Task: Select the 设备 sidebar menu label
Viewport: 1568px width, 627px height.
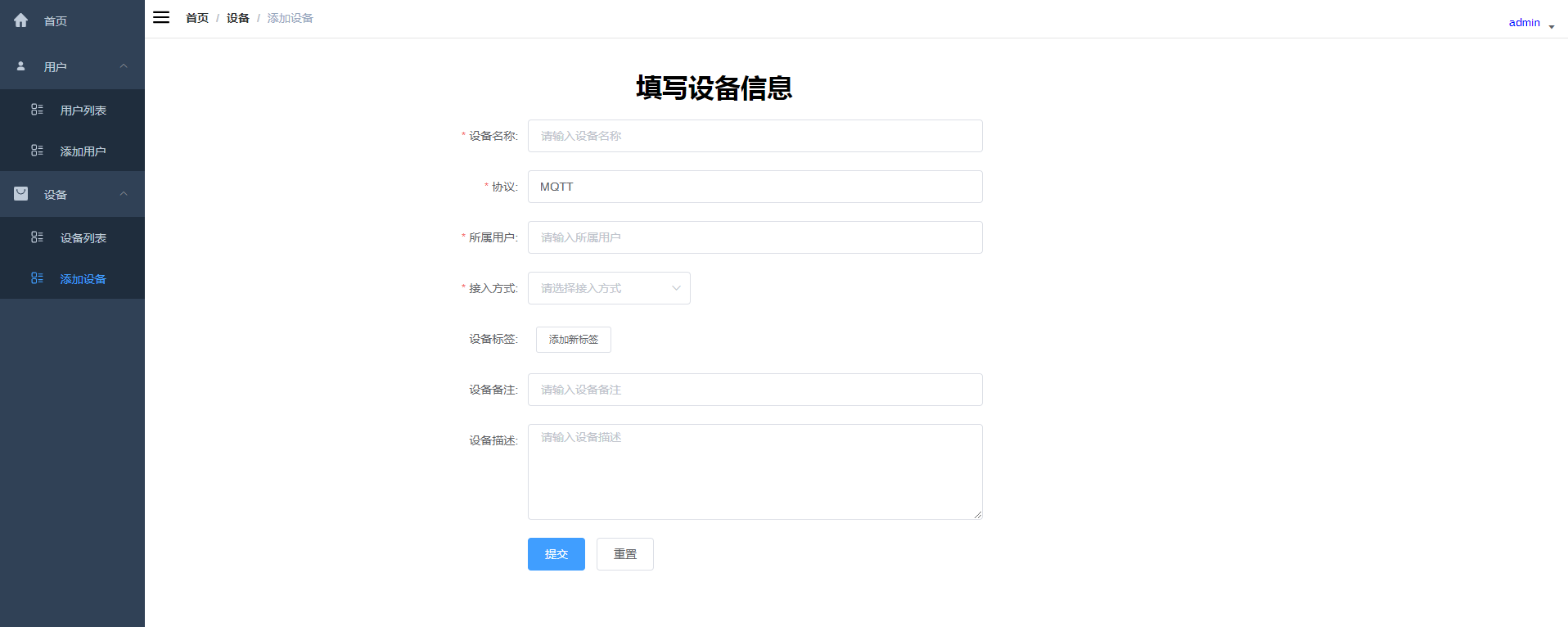Action: 56,195
